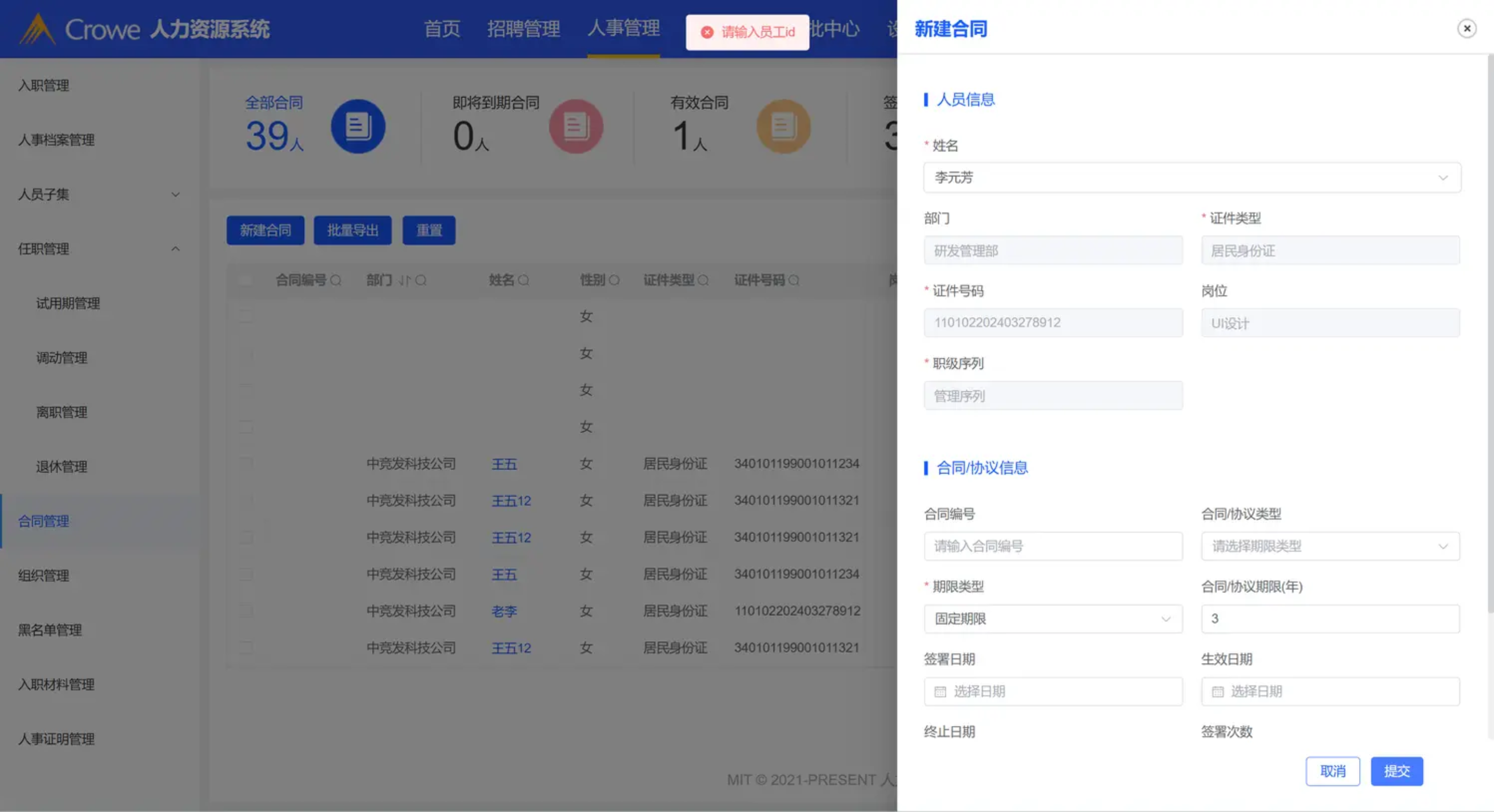Click search icon beside 合同编号 column

[x=336, y=281]
